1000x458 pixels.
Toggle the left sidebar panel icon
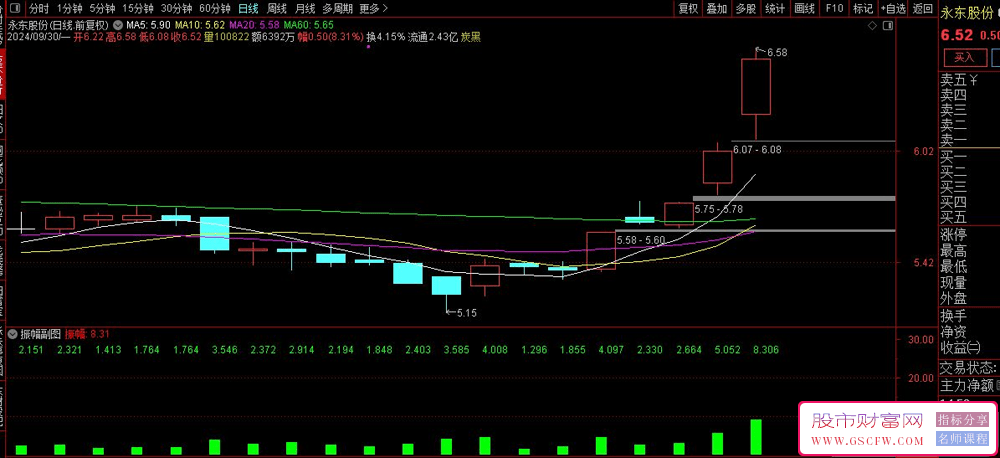click(15, 8)
